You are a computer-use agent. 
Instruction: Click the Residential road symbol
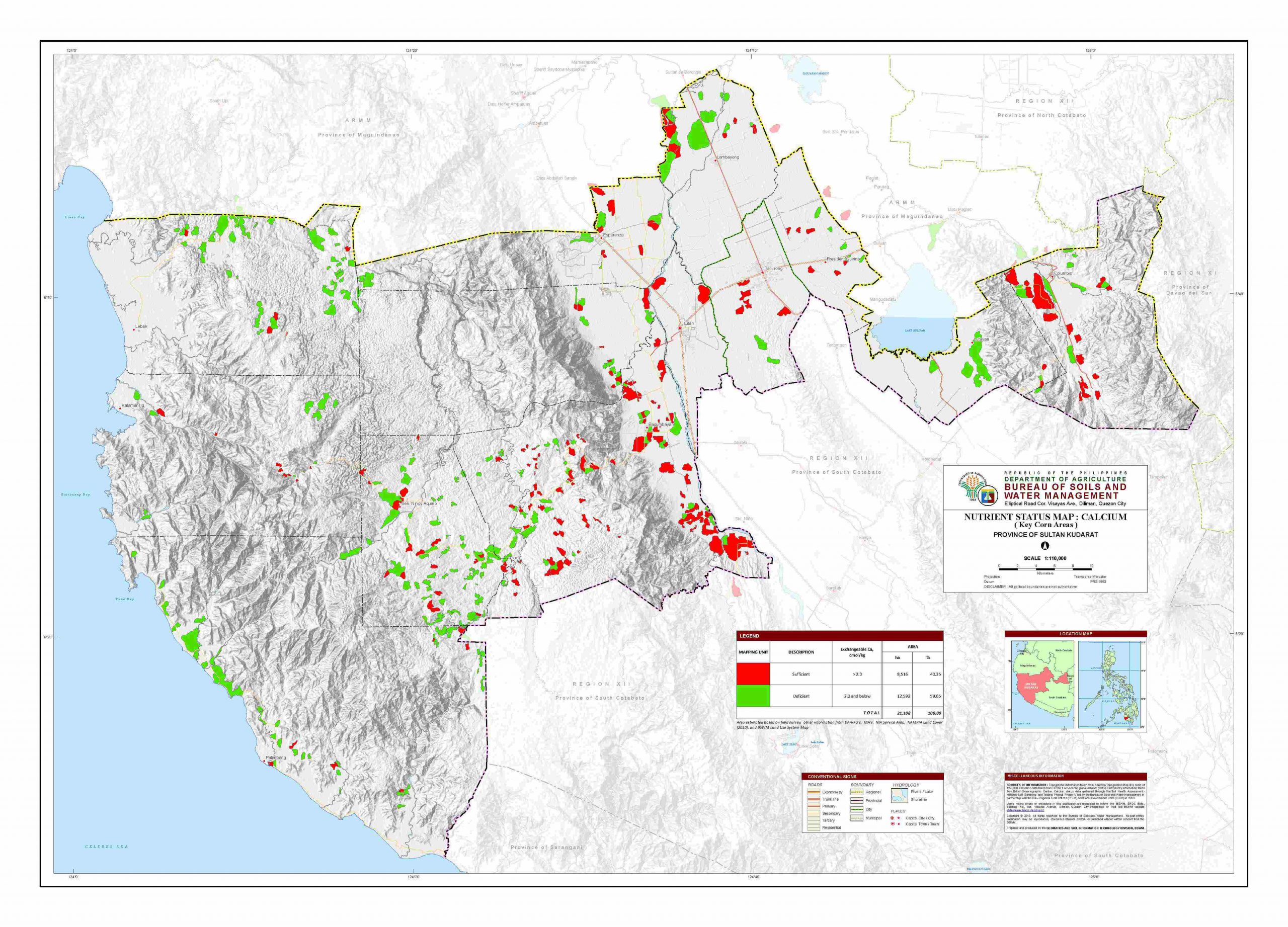point(814,827)
